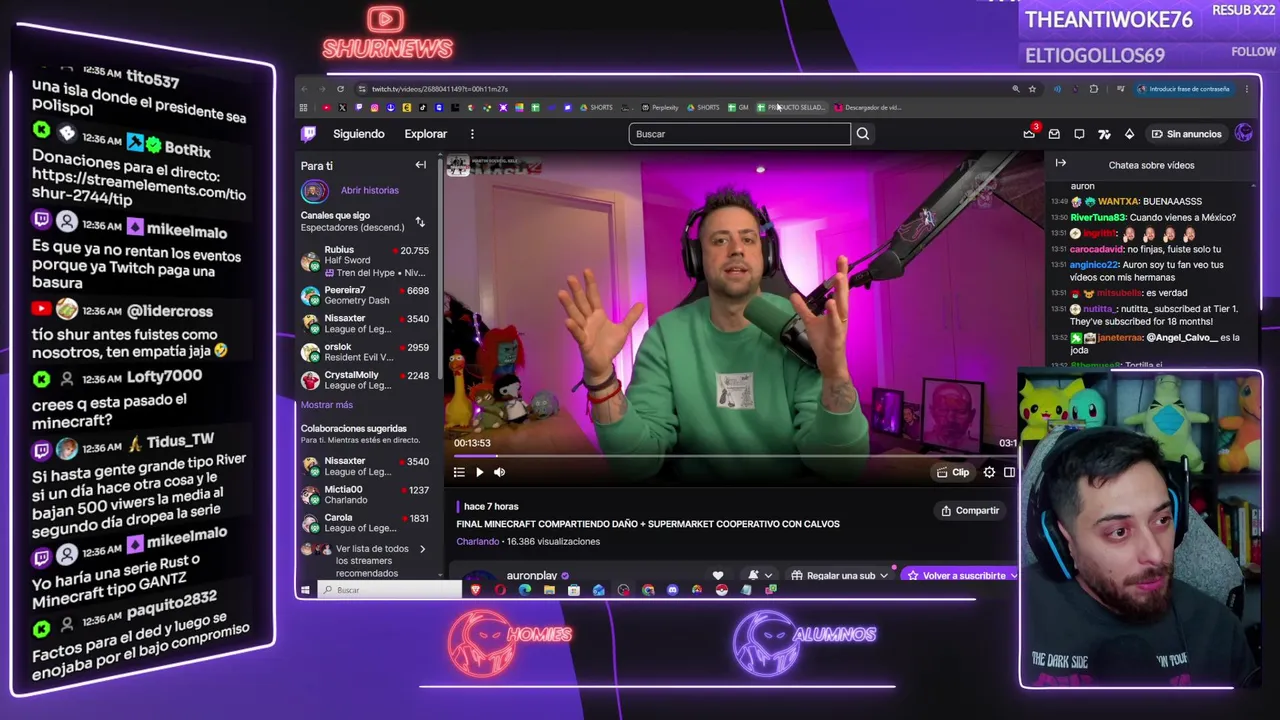1280x720 pixels.
Task: Open video chapters list icon
Action: (x=459, y=472)
